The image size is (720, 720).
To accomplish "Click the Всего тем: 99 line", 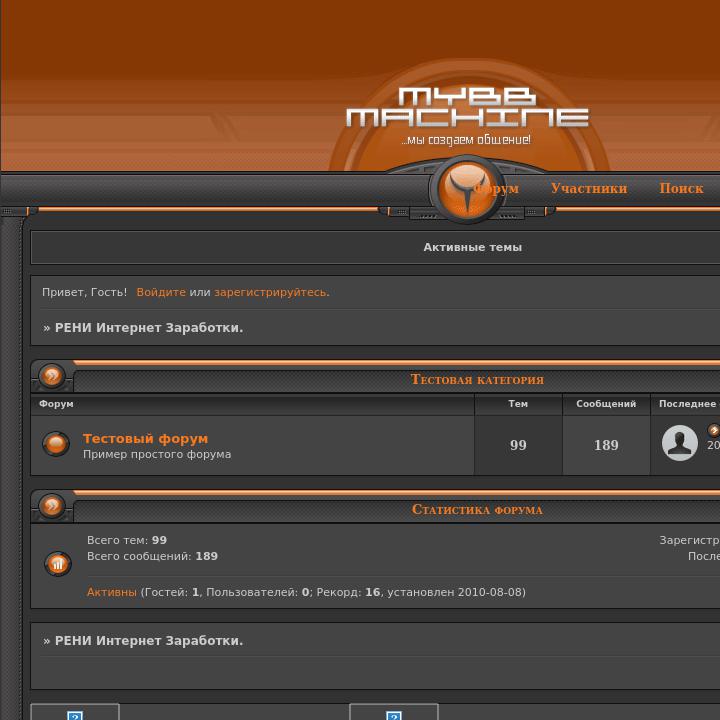I will 127,540.
